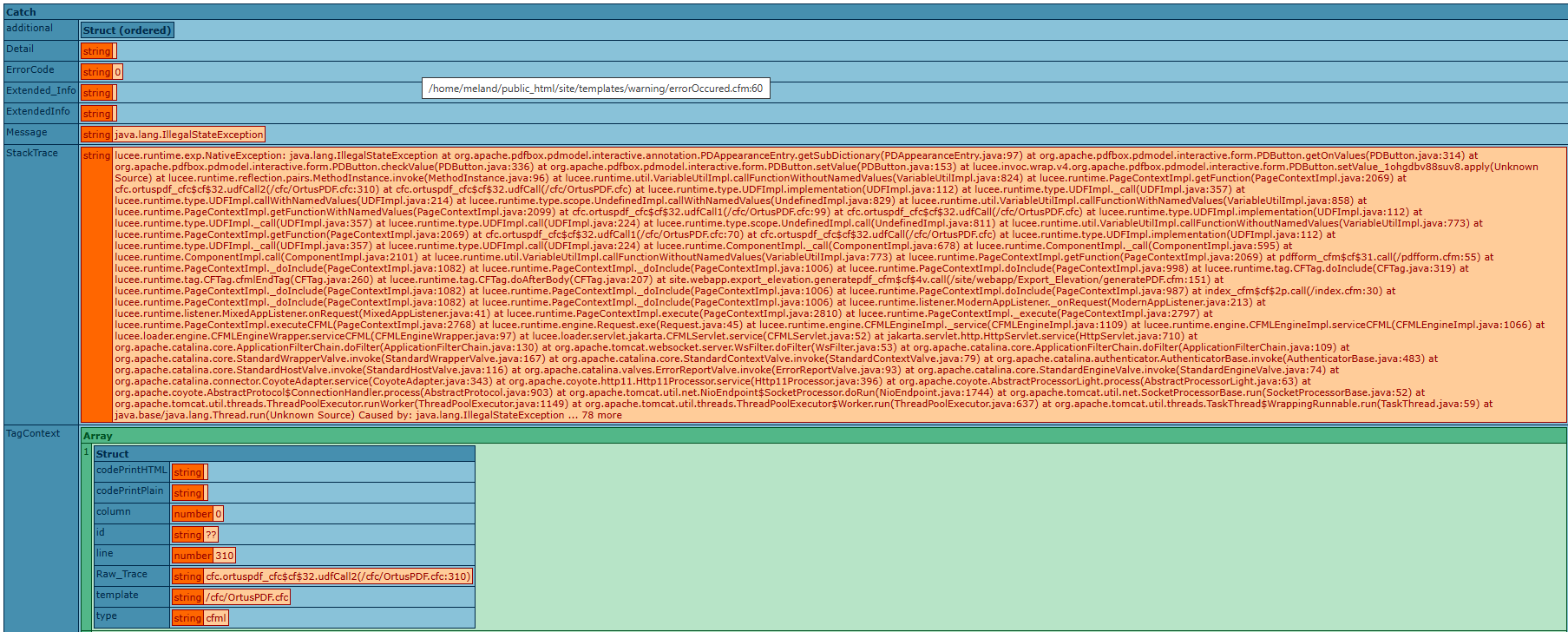Click the codePrintPlain key label
1568x632 pixels.
pyautogui.click(x=129, y=491)
